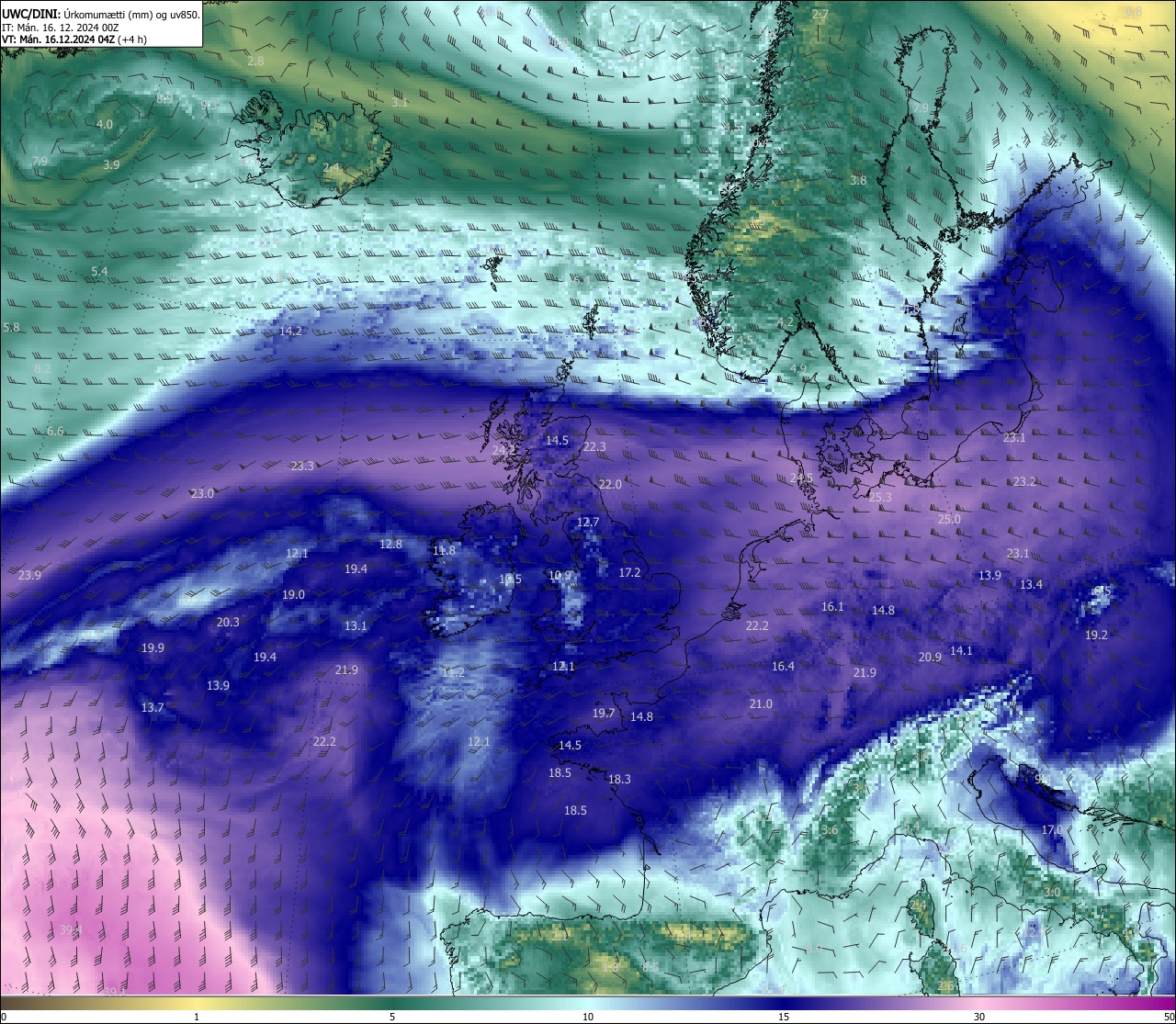Select the "4.0" value label
The width and height of the screenshot is (1176, 1024).
[105, 124]
